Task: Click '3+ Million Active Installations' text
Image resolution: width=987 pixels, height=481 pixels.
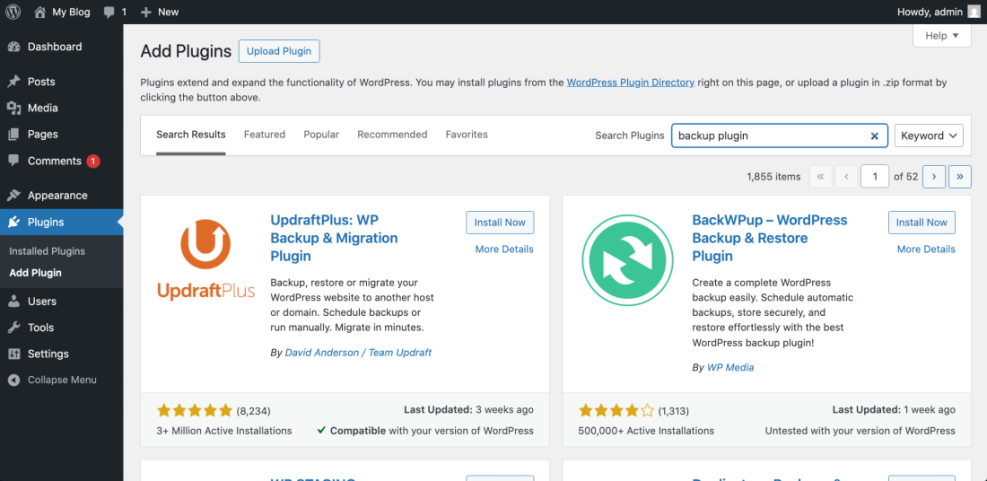Action: point(224,431)
